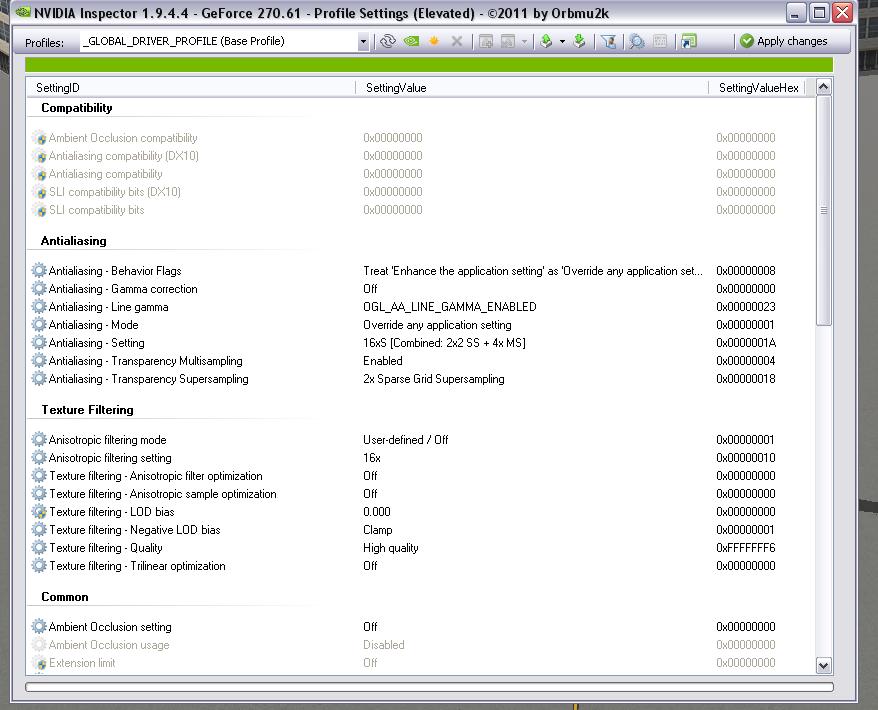Click the hex value "0xFFFFFFF6"
The height and width of the screenshot is (710, 878).
pyautogui.click(x=745, y=548)
